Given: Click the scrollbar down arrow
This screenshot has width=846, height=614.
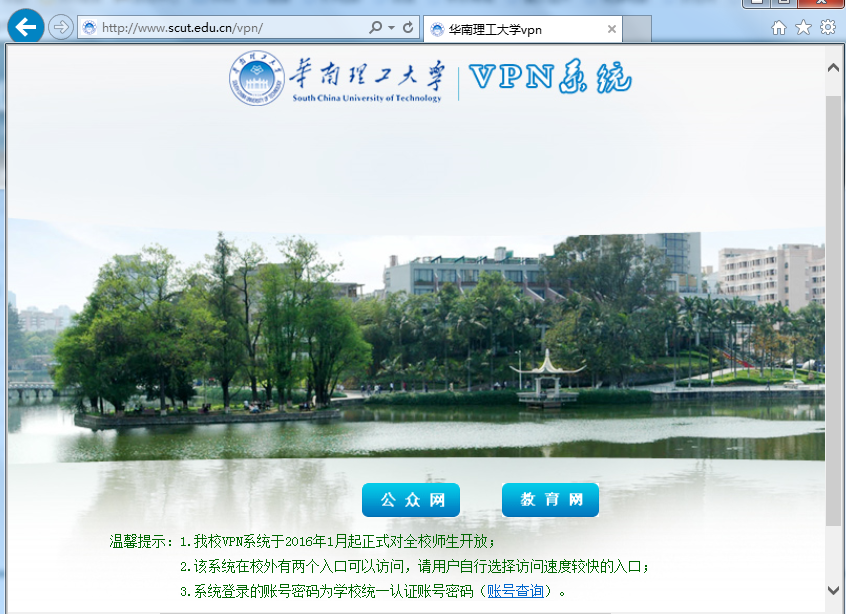Looking at the screenshot, I should click(x=833, y=590).
